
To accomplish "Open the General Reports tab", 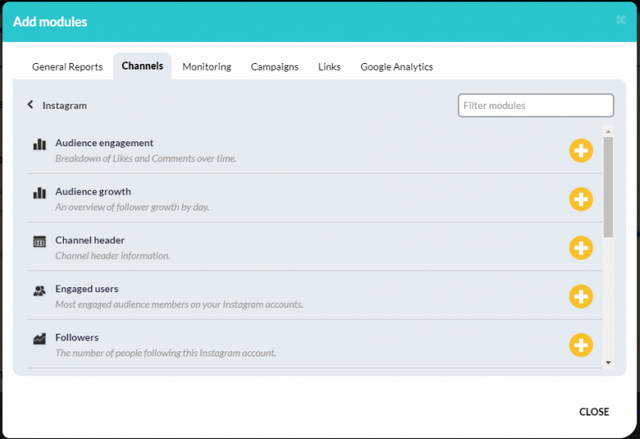I will click(x=67, y=67).
